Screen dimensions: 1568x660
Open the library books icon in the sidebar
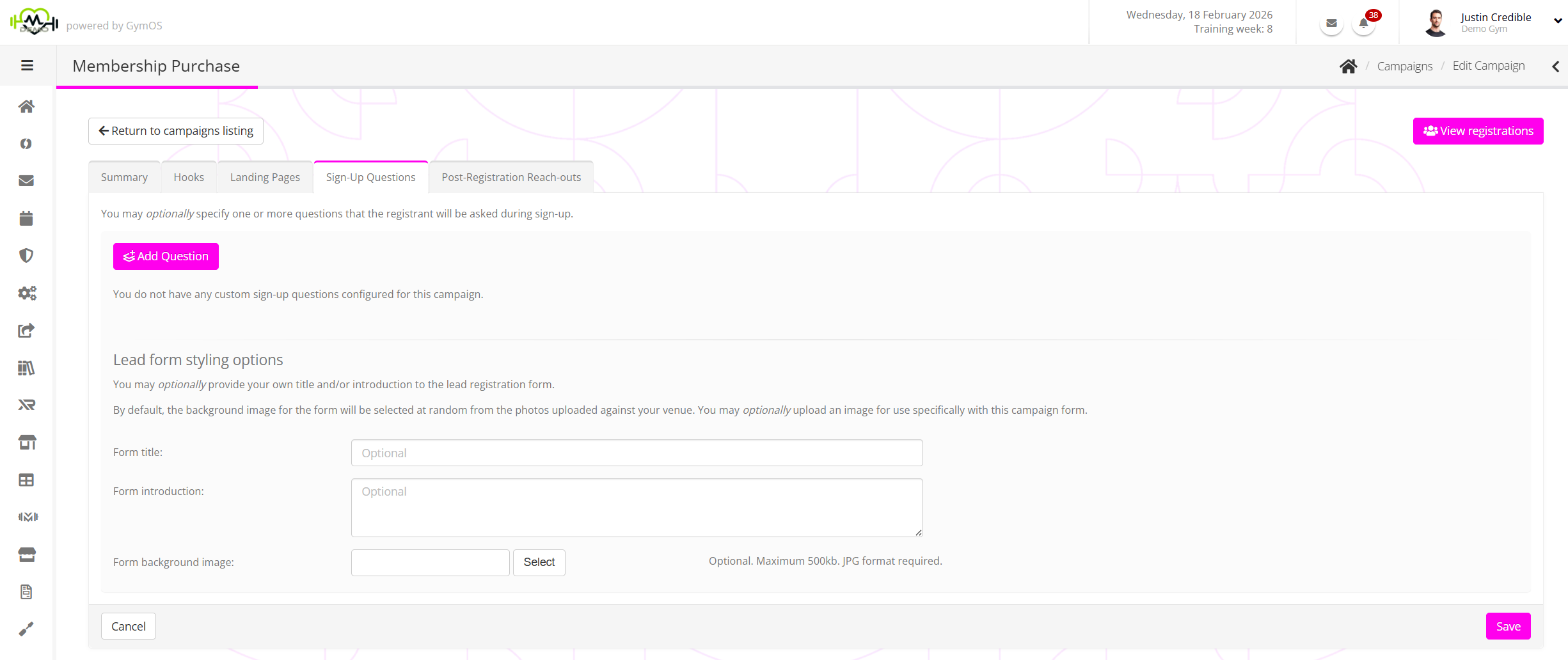(26, 368)
